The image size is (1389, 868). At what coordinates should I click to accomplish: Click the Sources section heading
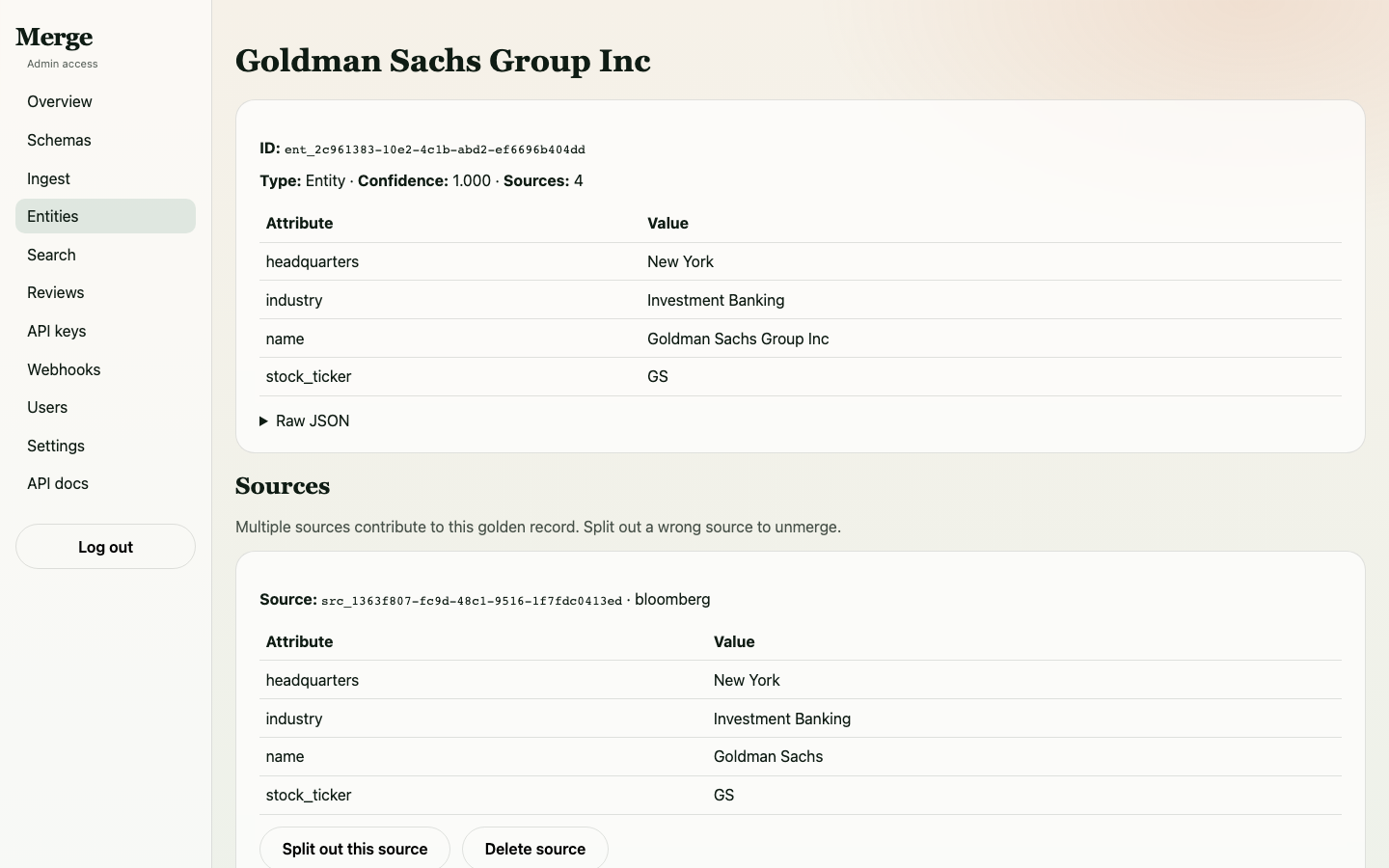283,486
